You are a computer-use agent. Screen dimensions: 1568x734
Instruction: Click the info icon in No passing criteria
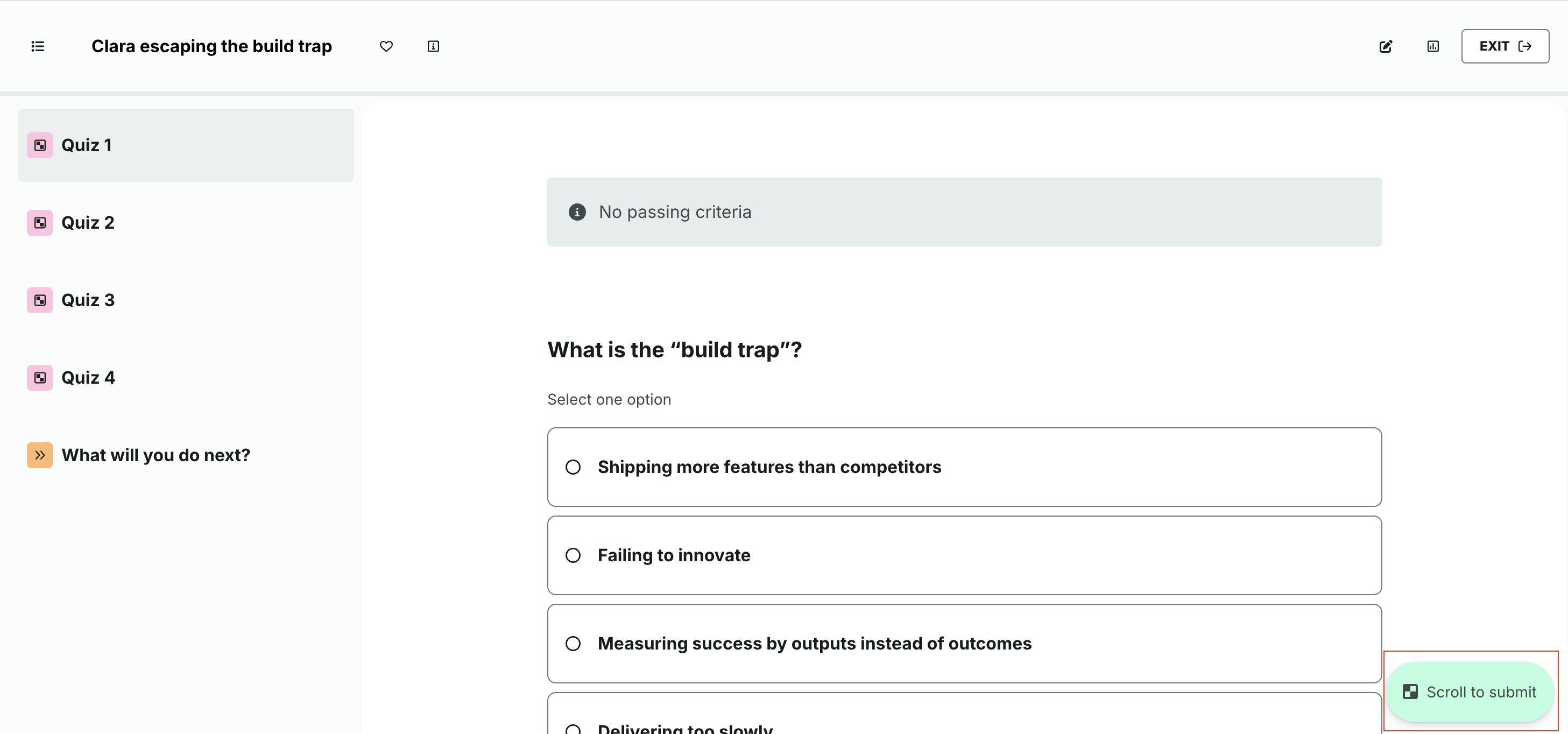[576, 212]
